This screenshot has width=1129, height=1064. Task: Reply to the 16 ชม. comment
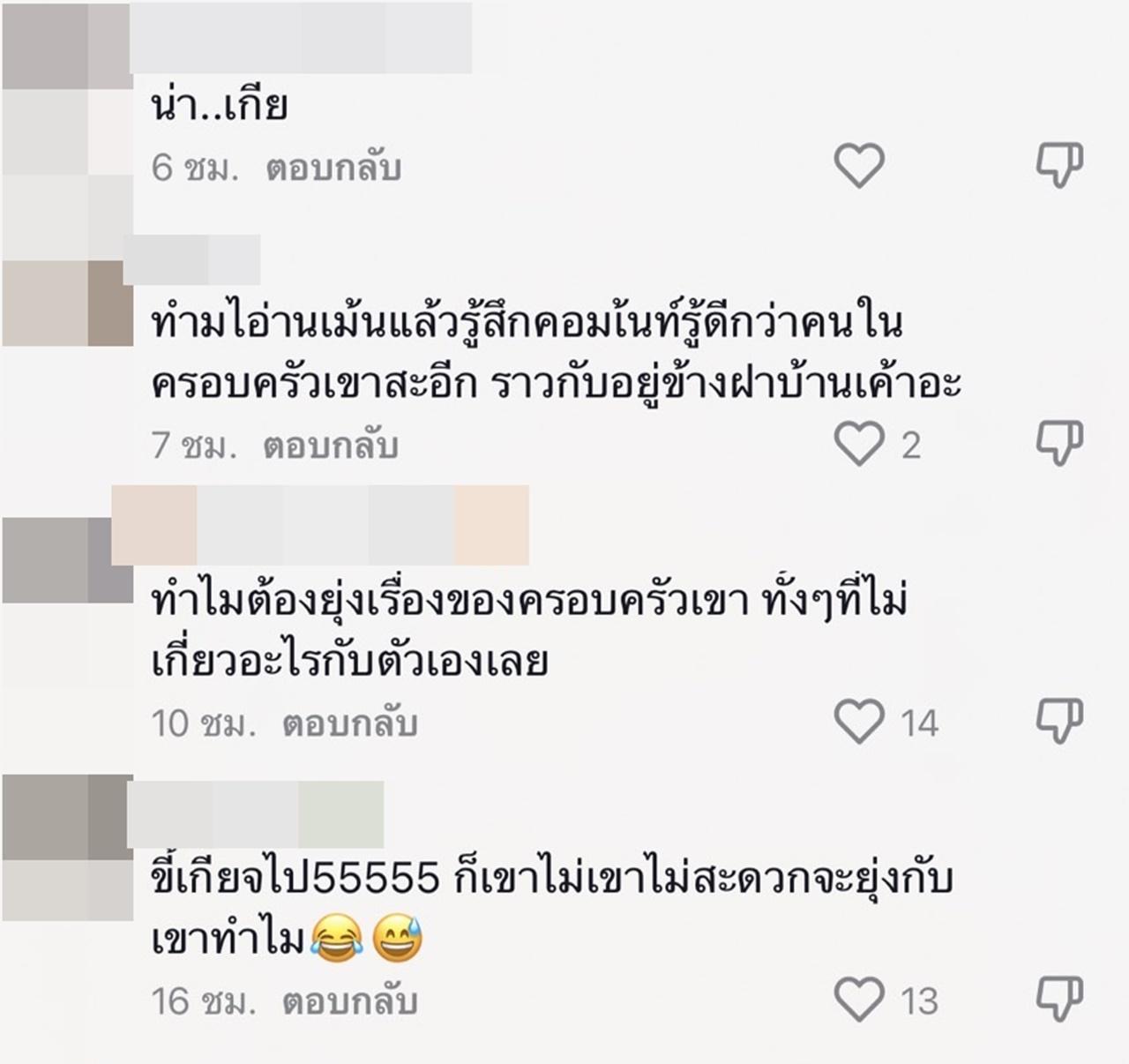349,1001
